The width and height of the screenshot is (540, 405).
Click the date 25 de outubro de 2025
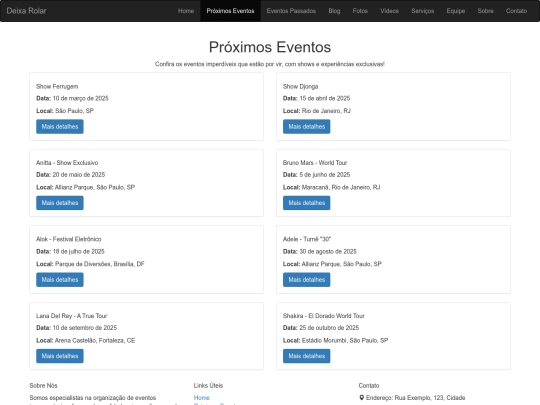[329, 328]
